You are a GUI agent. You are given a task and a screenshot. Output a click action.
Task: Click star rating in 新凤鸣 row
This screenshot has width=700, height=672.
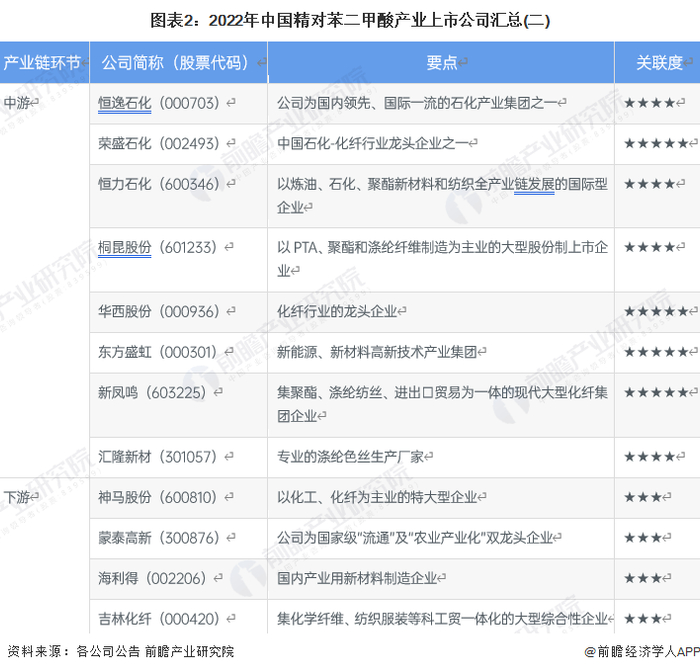pyautogui.click(x=656, y=392)
